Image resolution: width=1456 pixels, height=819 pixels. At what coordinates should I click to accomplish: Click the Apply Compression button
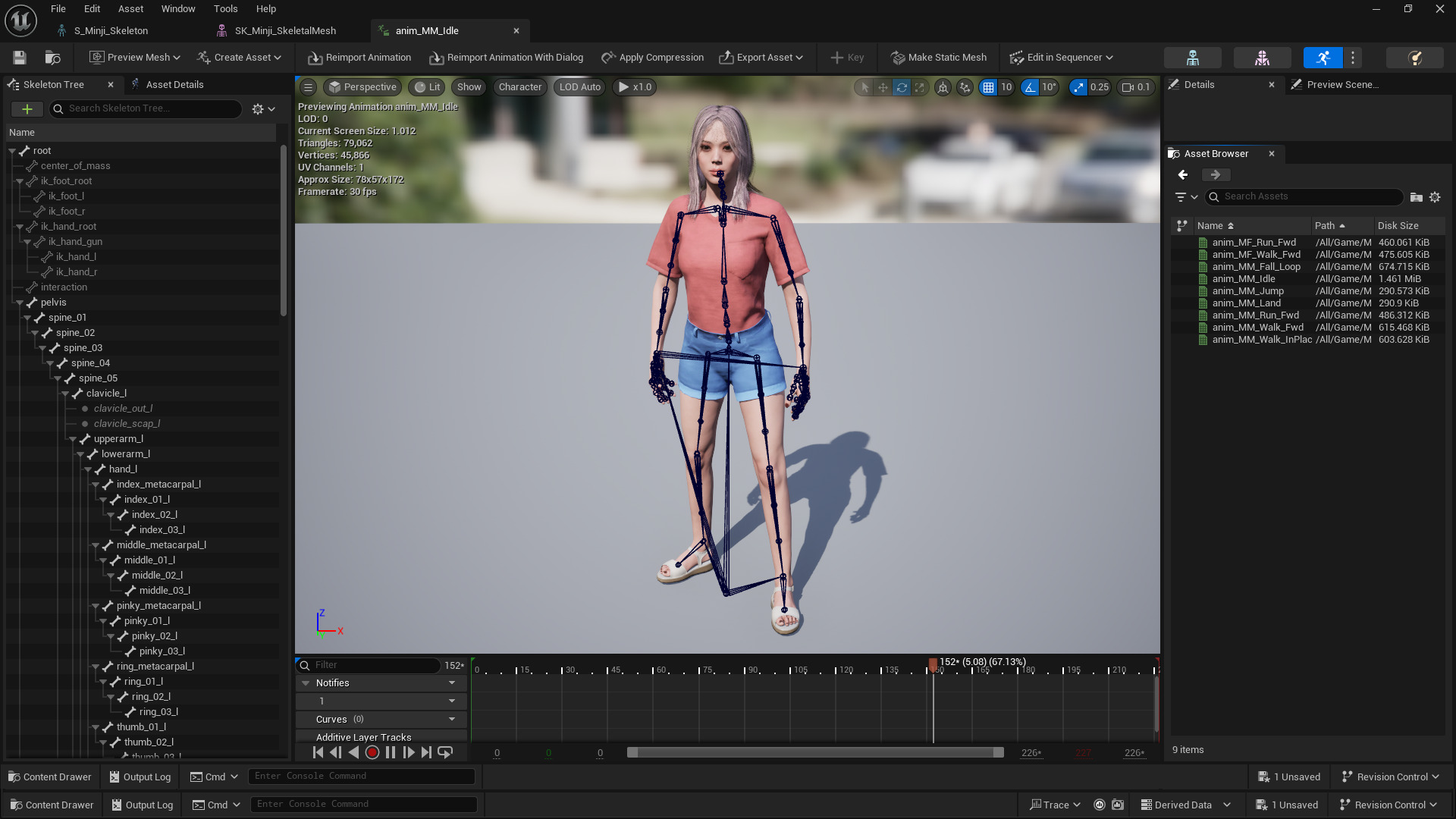point(652,58)
